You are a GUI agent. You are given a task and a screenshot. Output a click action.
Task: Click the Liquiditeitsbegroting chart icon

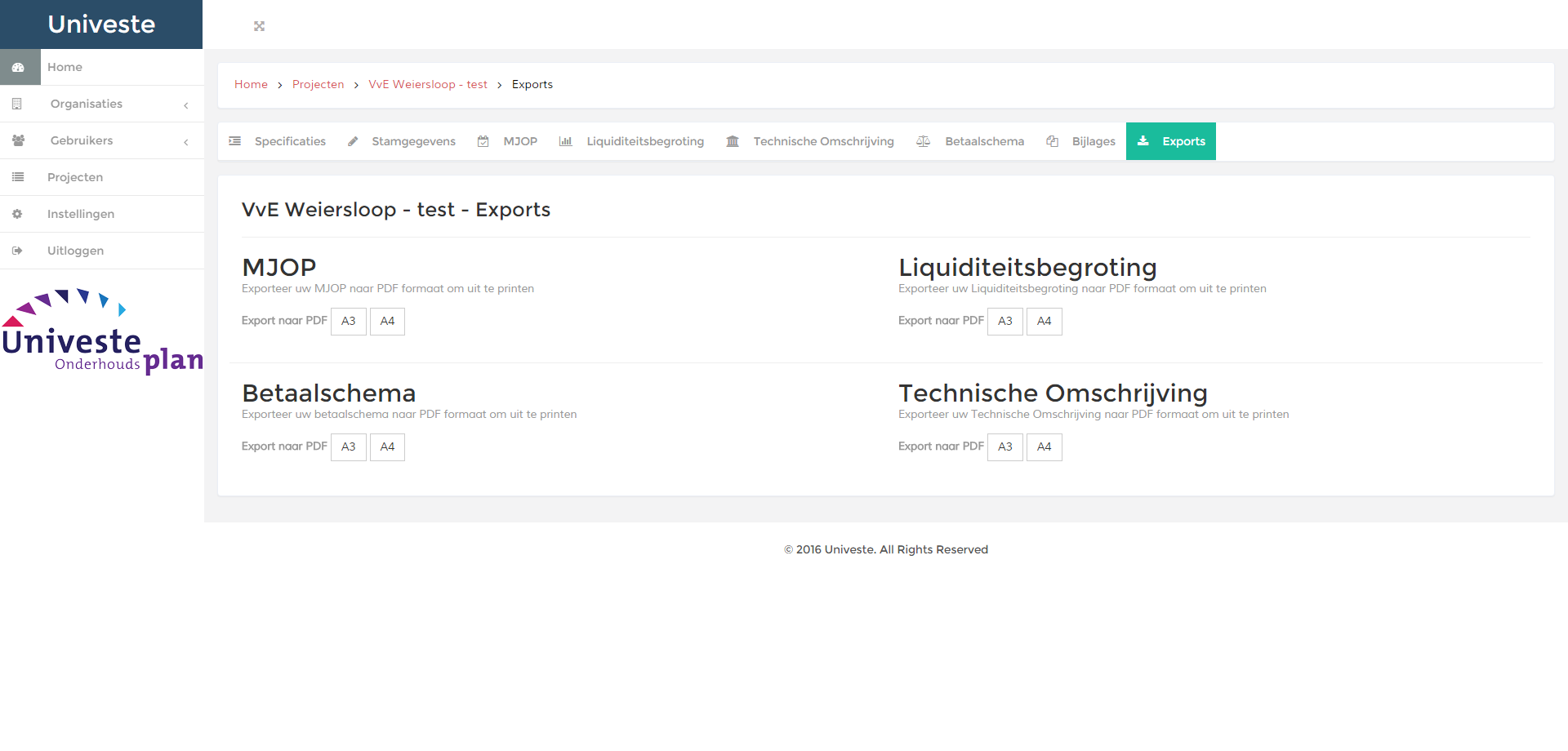point(566,141)
